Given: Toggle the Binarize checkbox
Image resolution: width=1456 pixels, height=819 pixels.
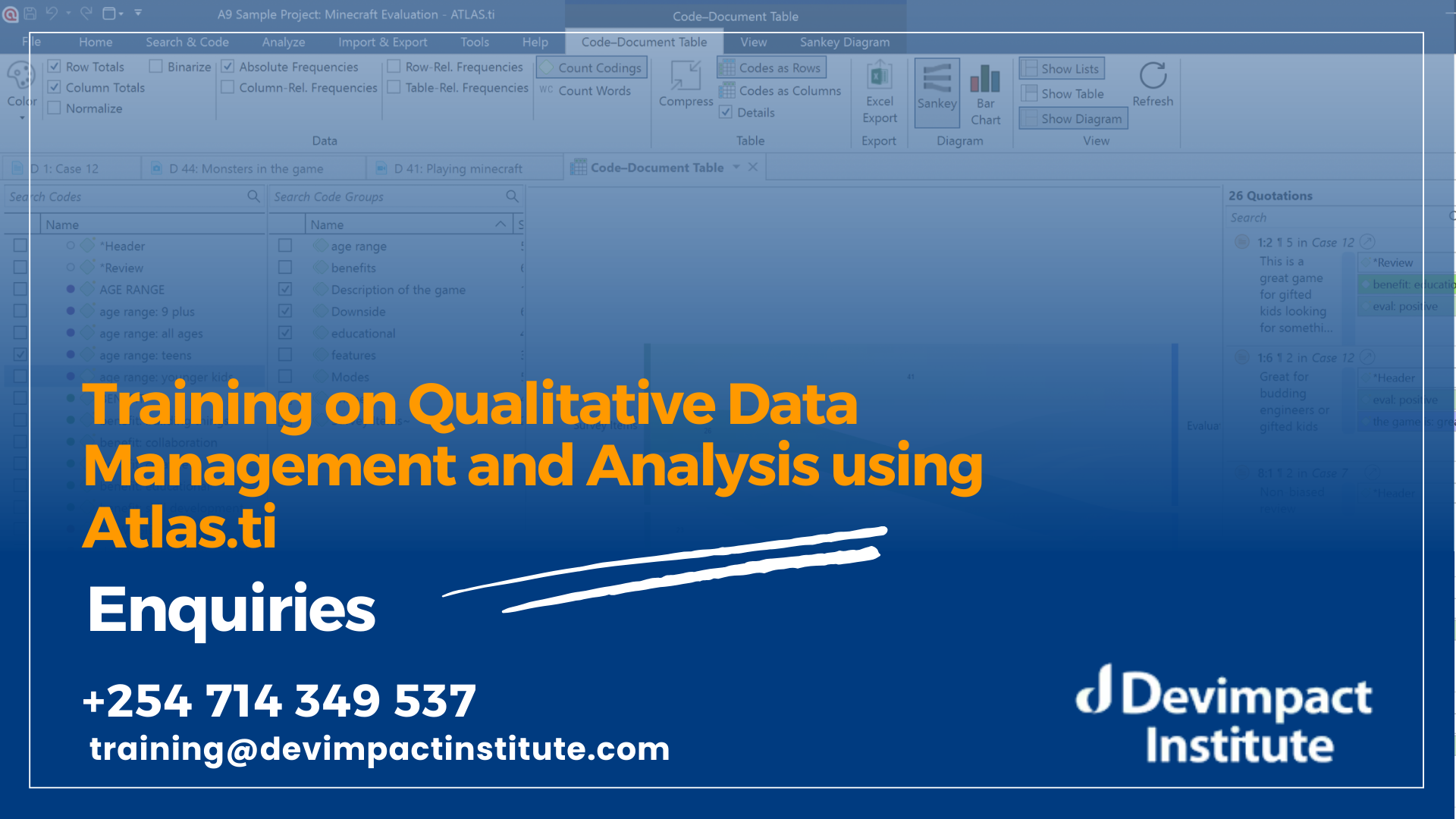Looking at the screenshot, I should click(x=156, y=66).
